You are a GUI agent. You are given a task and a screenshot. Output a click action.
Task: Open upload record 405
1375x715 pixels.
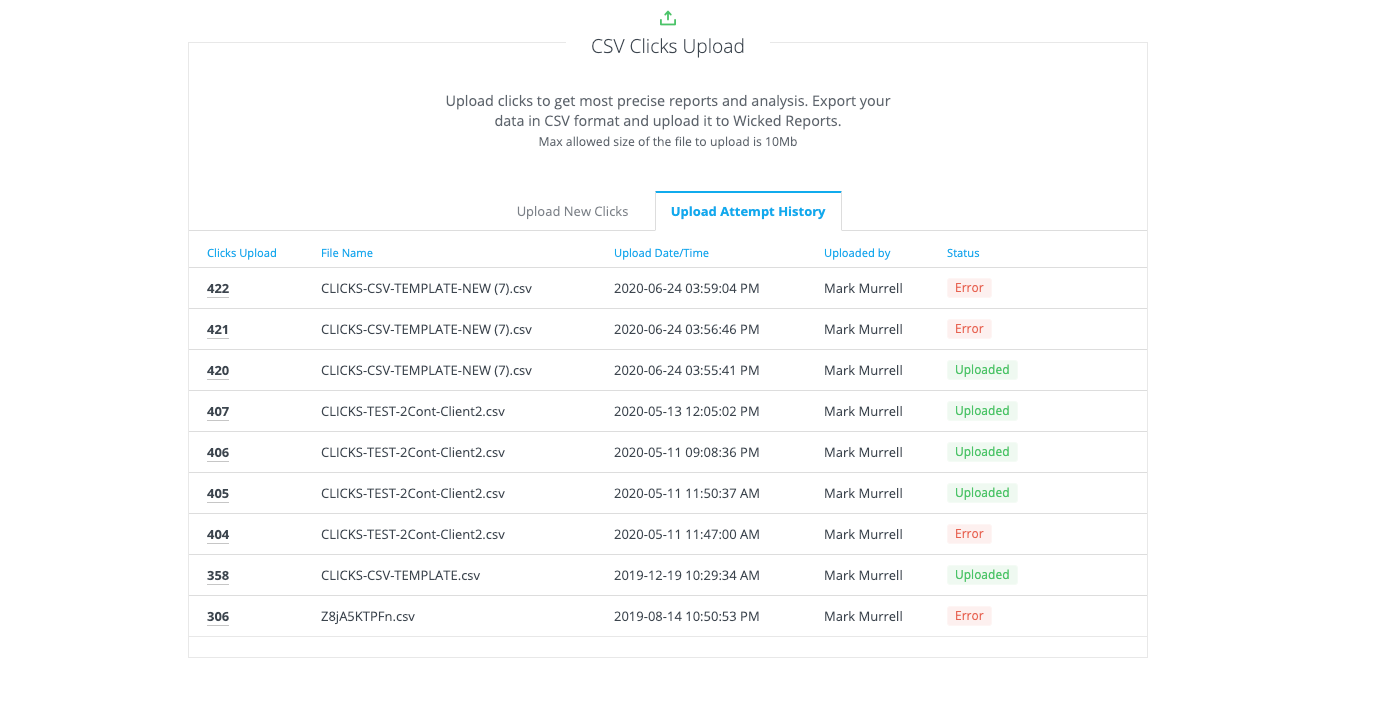click(217, 493)
